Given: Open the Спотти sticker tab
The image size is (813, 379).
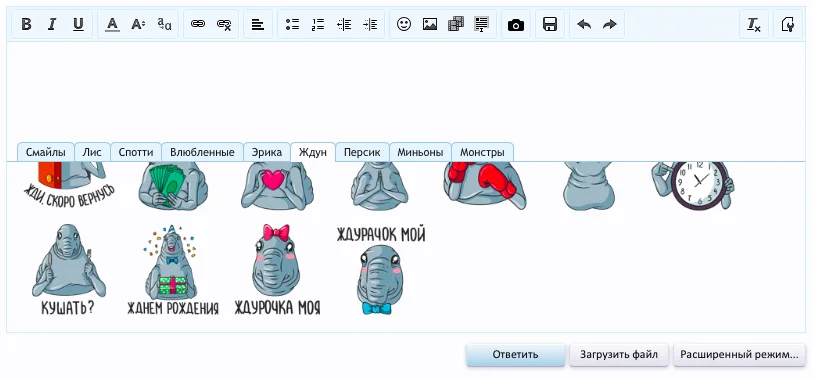Looking at the screenshot, I should (136, 152).
